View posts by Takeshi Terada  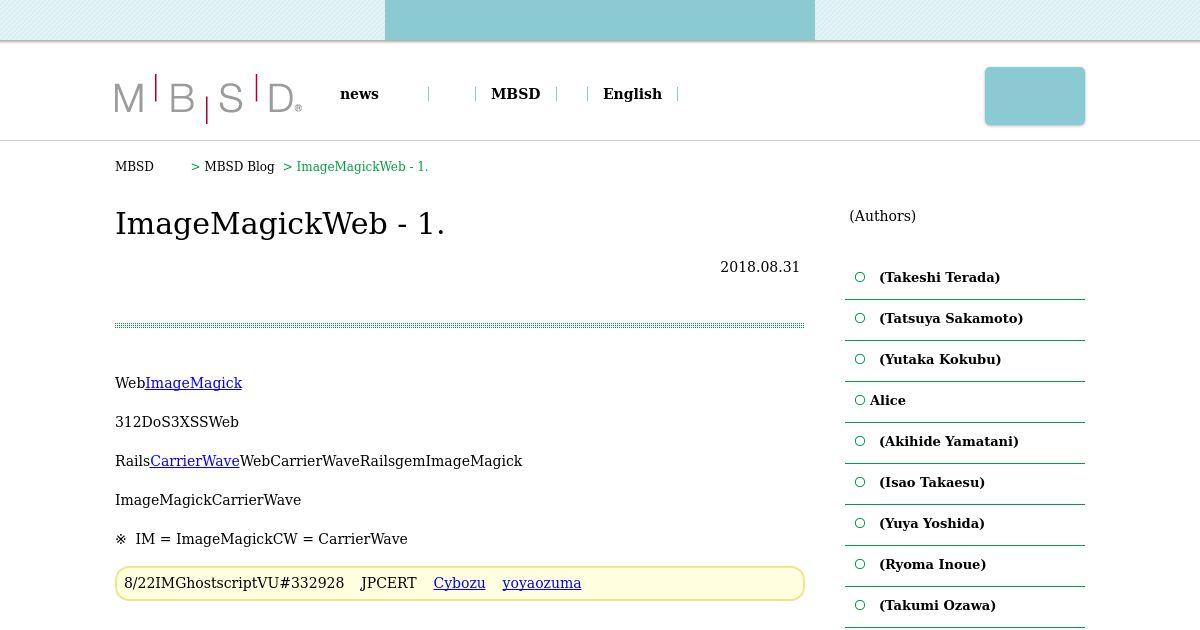point(939,278)
